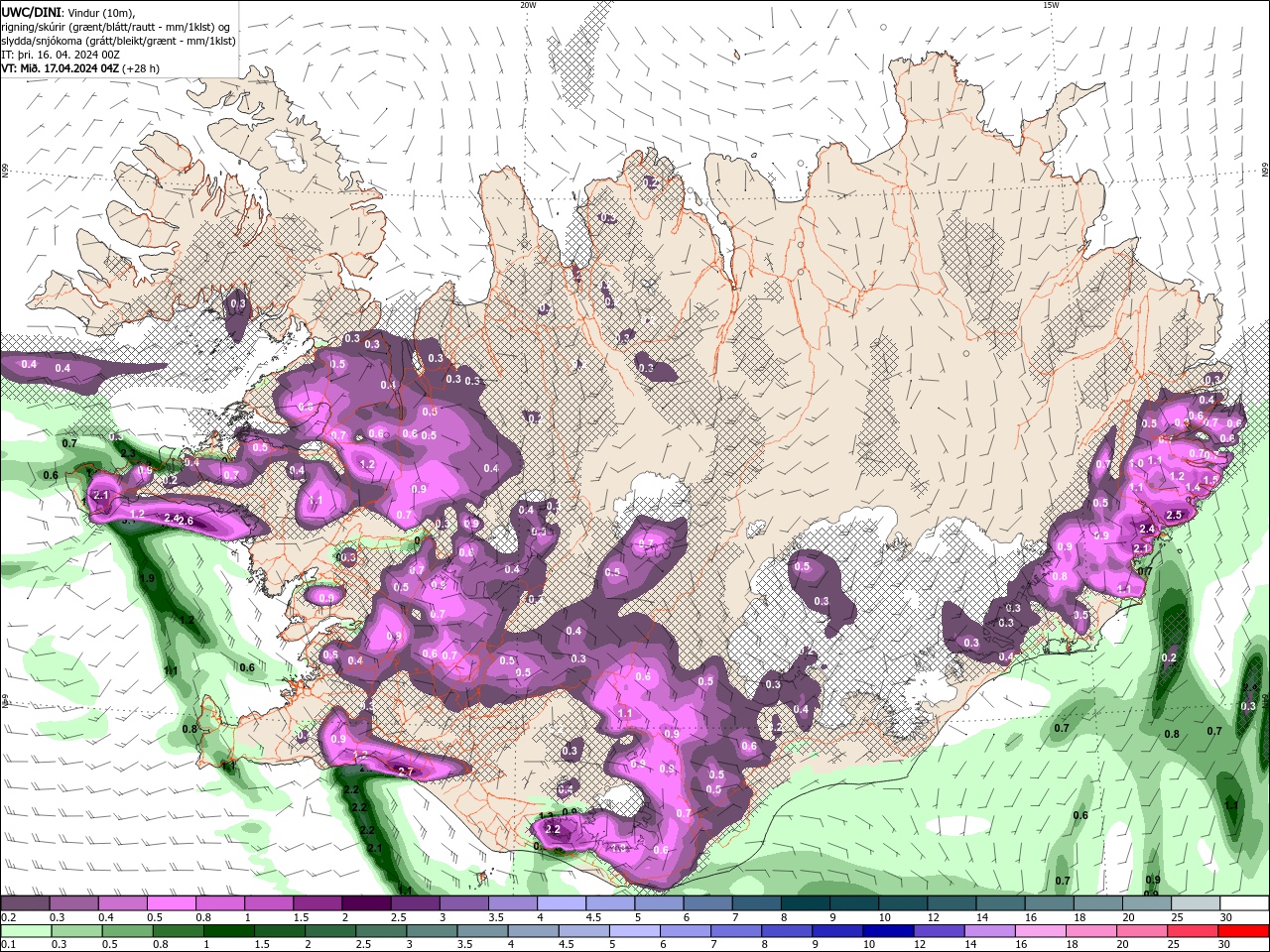Click the '15W' longitude label
Screen dimensions: 1270x952
click(1051, 5)
